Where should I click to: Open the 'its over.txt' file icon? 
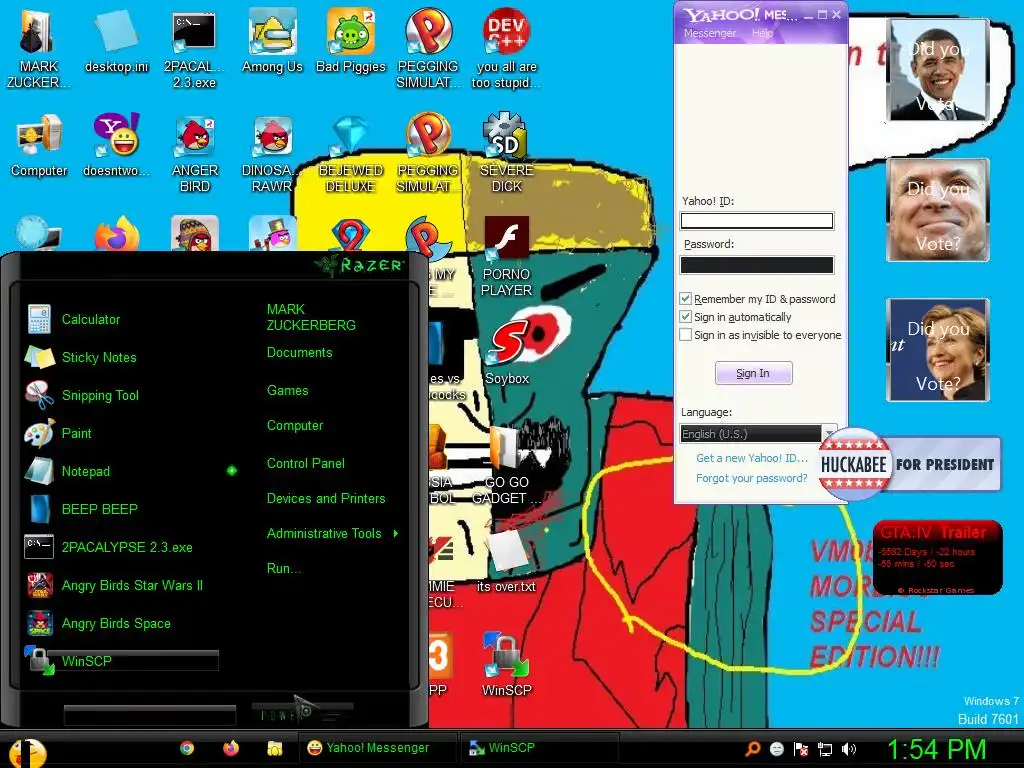(506, 560)
